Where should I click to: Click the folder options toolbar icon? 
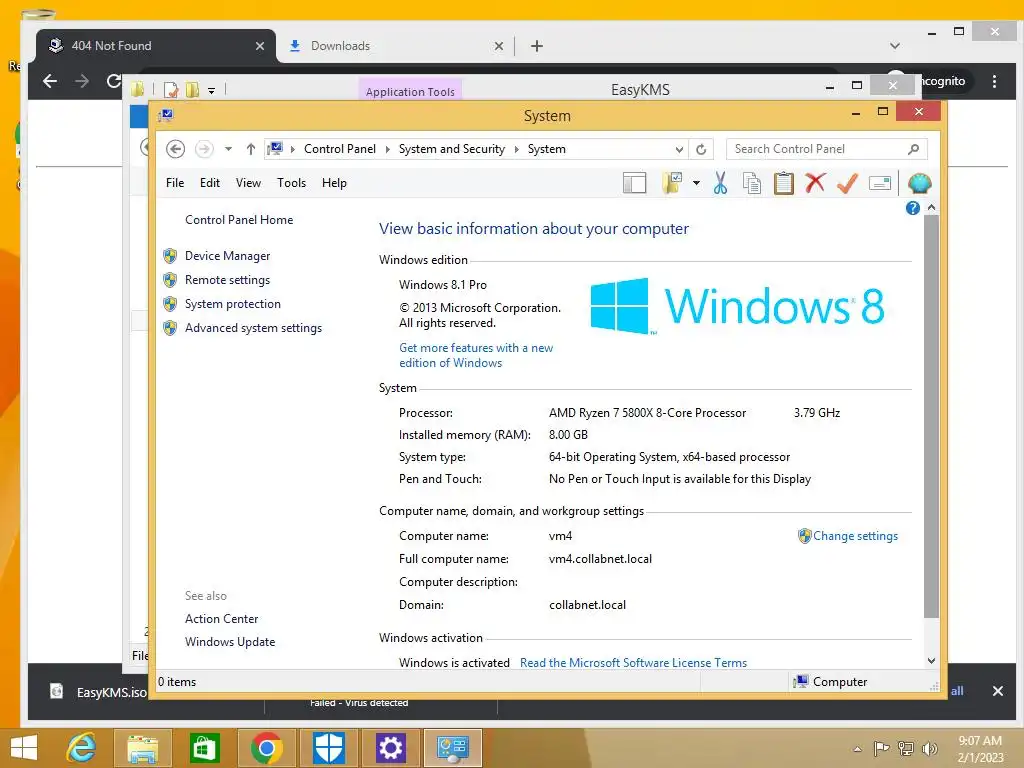(x=673, y=184)
